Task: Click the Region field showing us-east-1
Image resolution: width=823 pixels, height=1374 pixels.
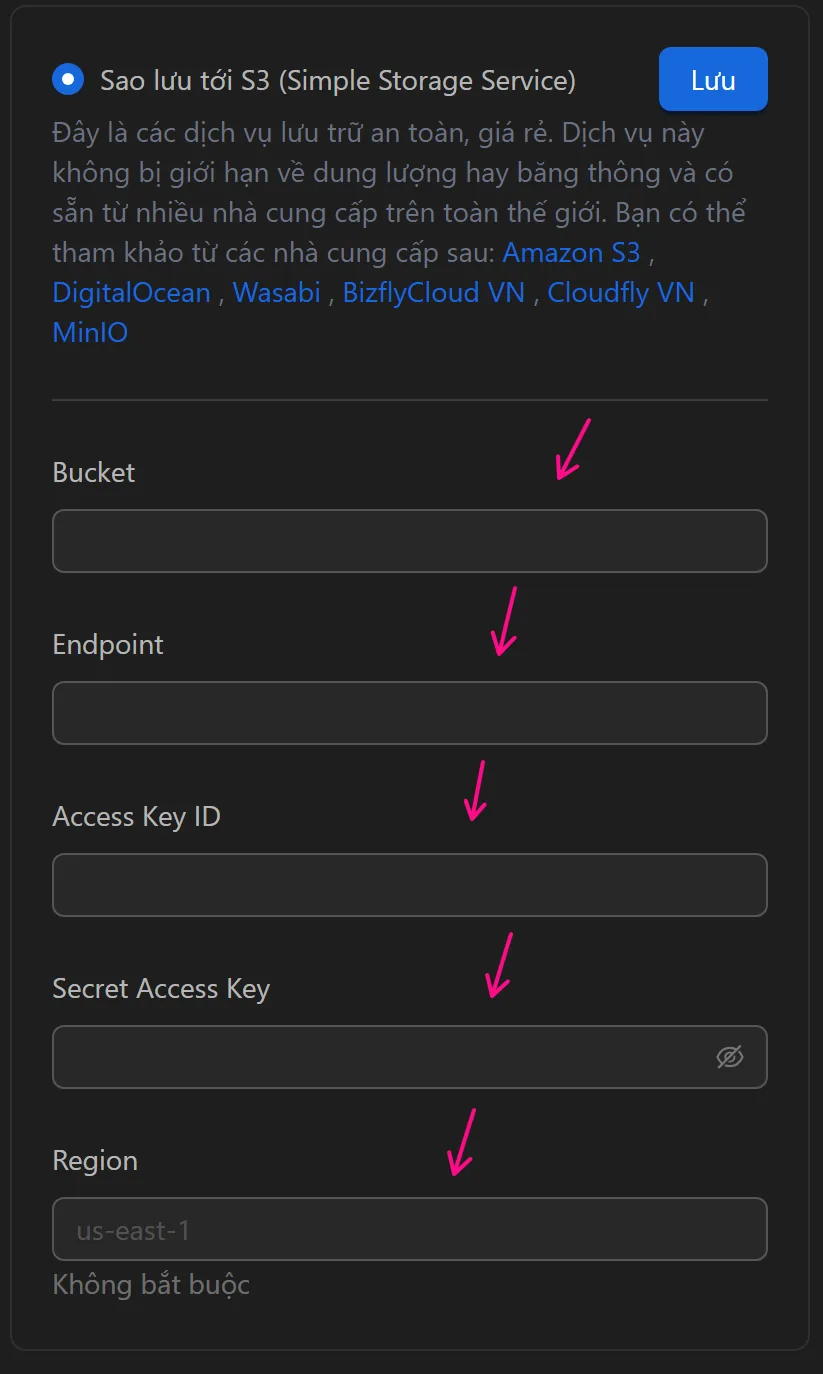Action: pos(409,1229)
